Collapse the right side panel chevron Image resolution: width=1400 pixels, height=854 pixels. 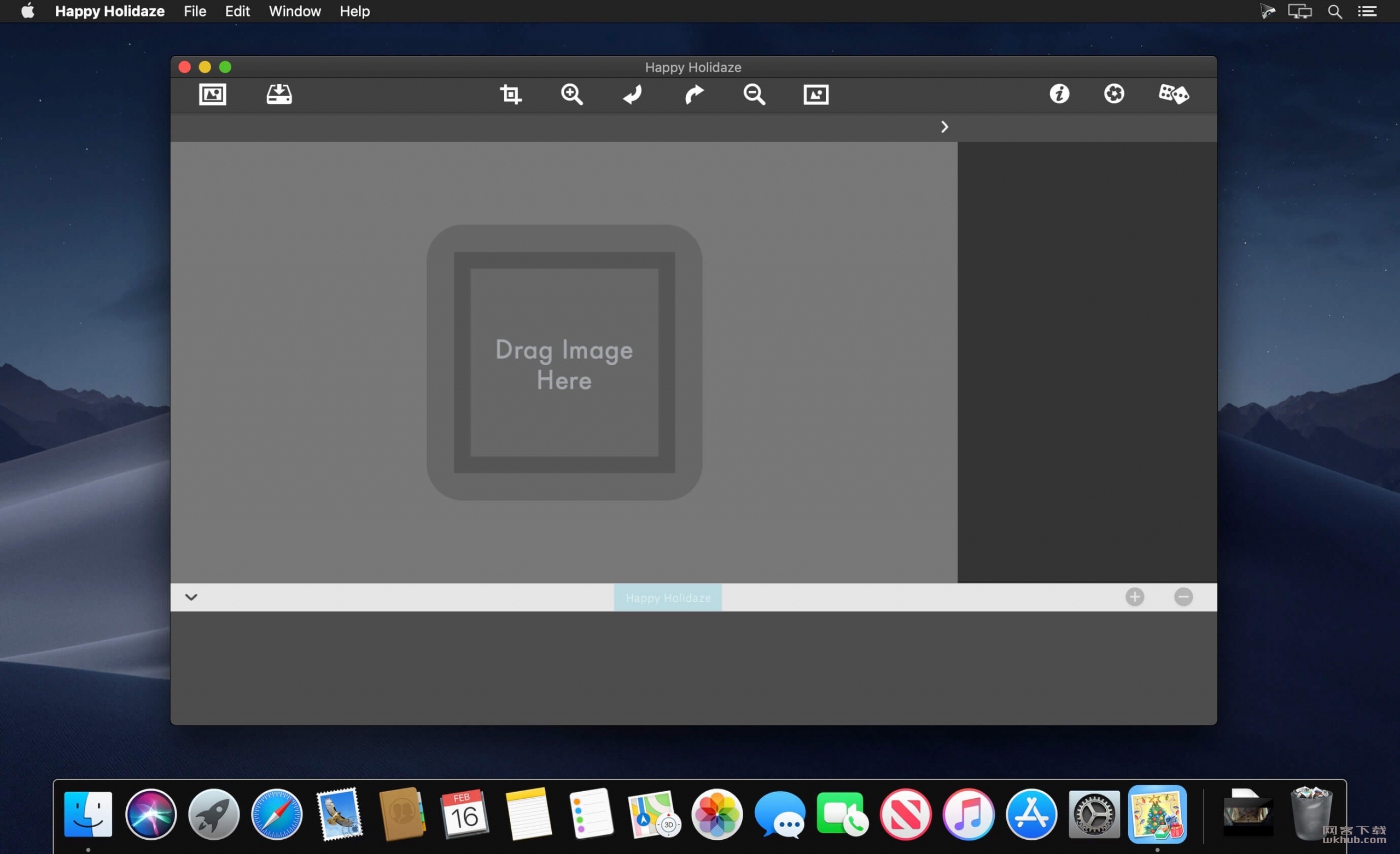point(944,127)
